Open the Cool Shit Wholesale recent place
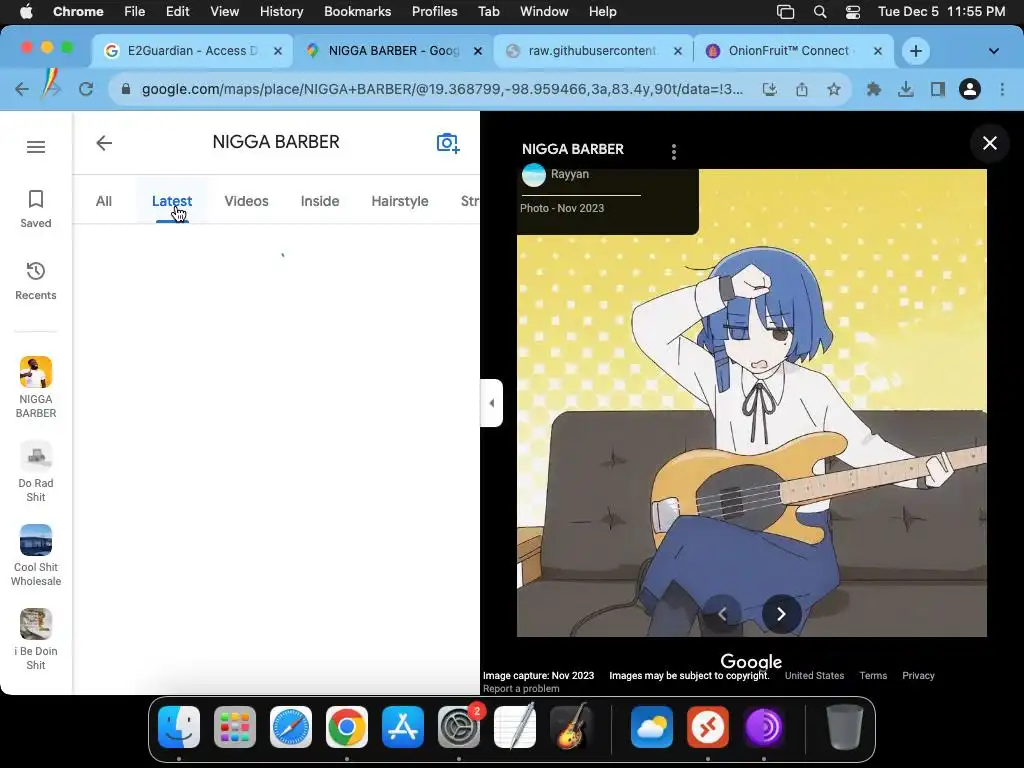Viewport: 1024px width, 768px height. coord(36,556)
